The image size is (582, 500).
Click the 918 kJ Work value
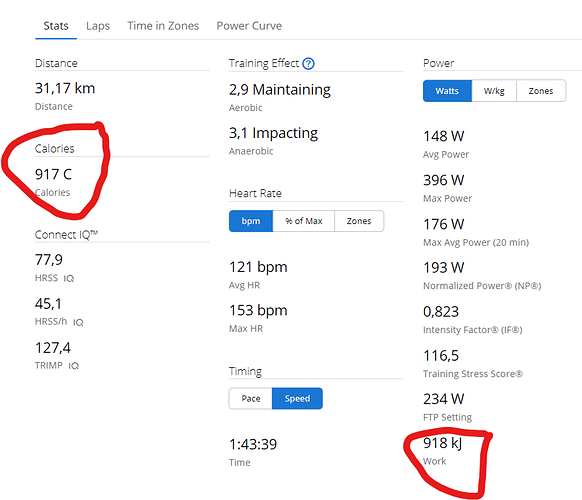(442, 443)
